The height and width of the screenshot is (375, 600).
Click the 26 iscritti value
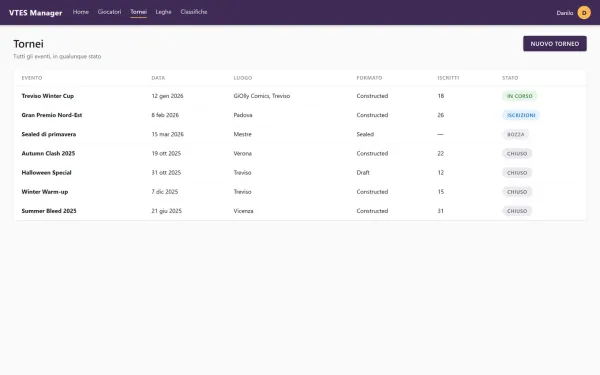tap(441, 115)
